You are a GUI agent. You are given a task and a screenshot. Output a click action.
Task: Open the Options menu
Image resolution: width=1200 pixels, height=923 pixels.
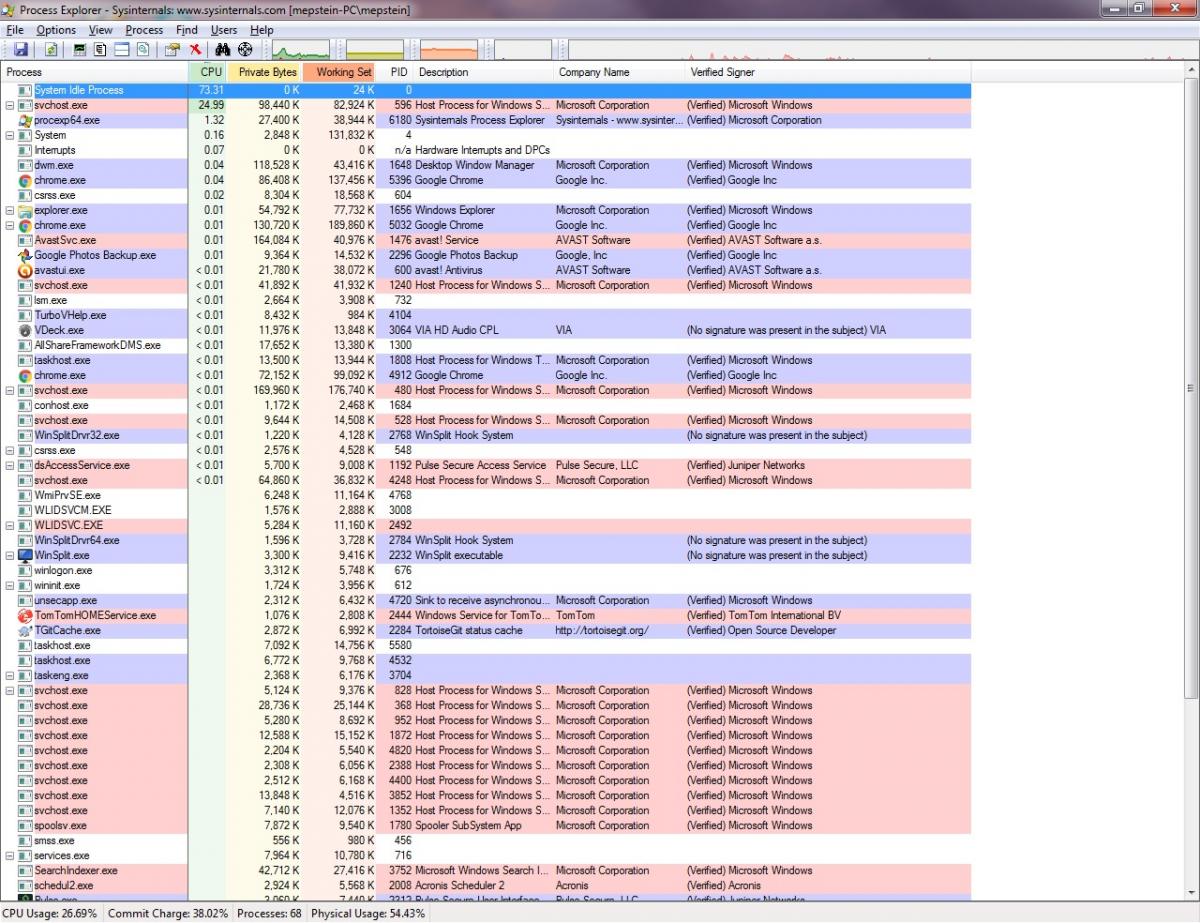pos(56,30)
